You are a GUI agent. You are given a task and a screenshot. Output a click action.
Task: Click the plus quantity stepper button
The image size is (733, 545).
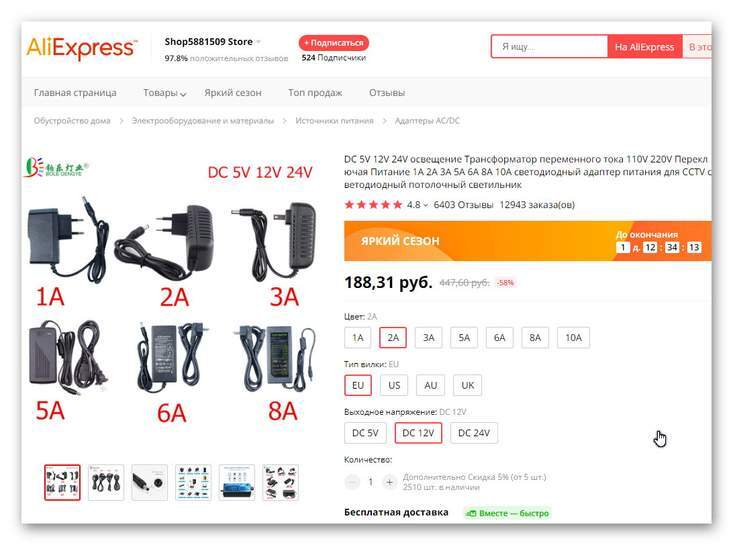(389, 482)
